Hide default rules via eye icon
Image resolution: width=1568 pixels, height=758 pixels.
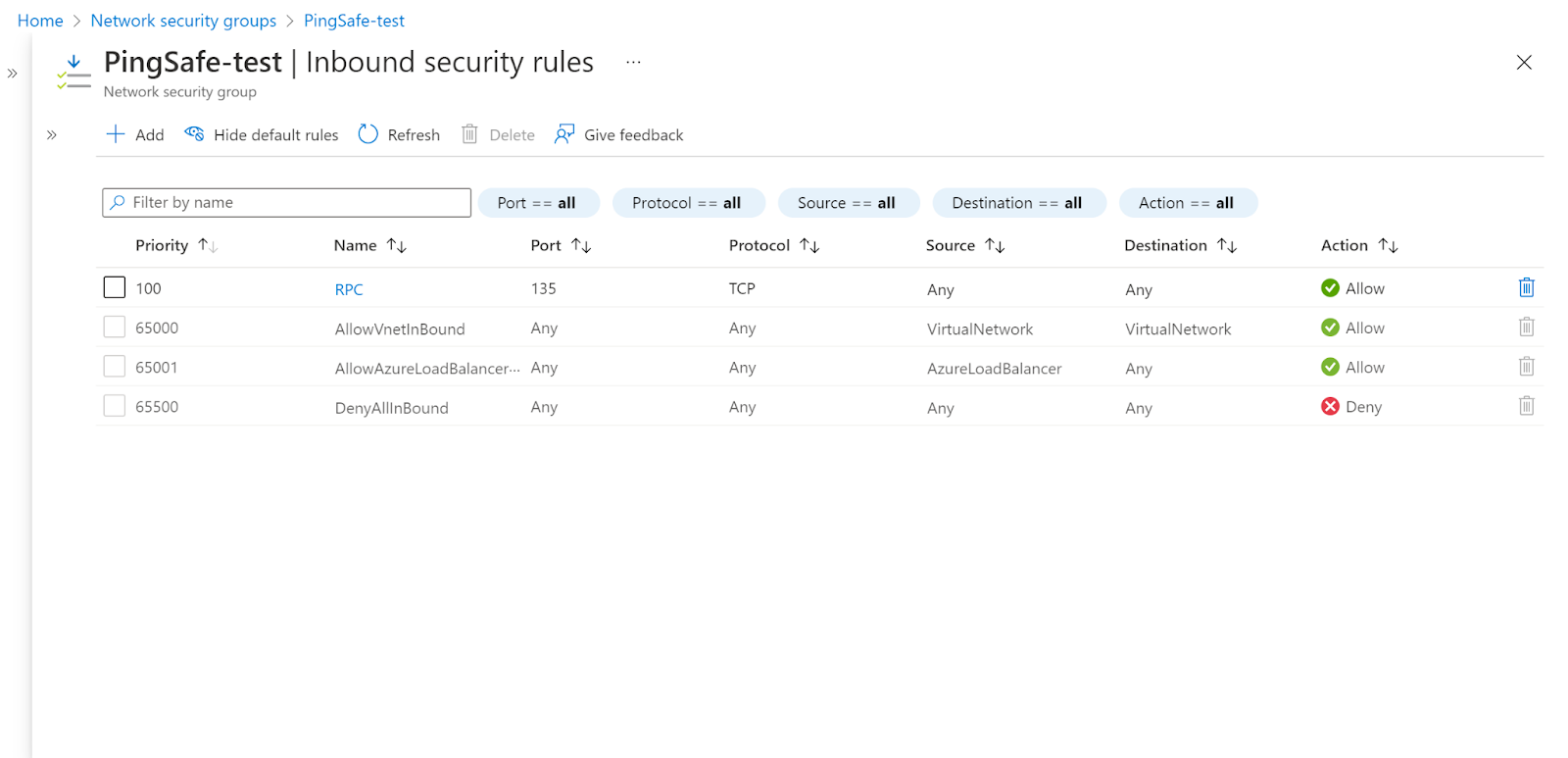[x=195, y=134]
